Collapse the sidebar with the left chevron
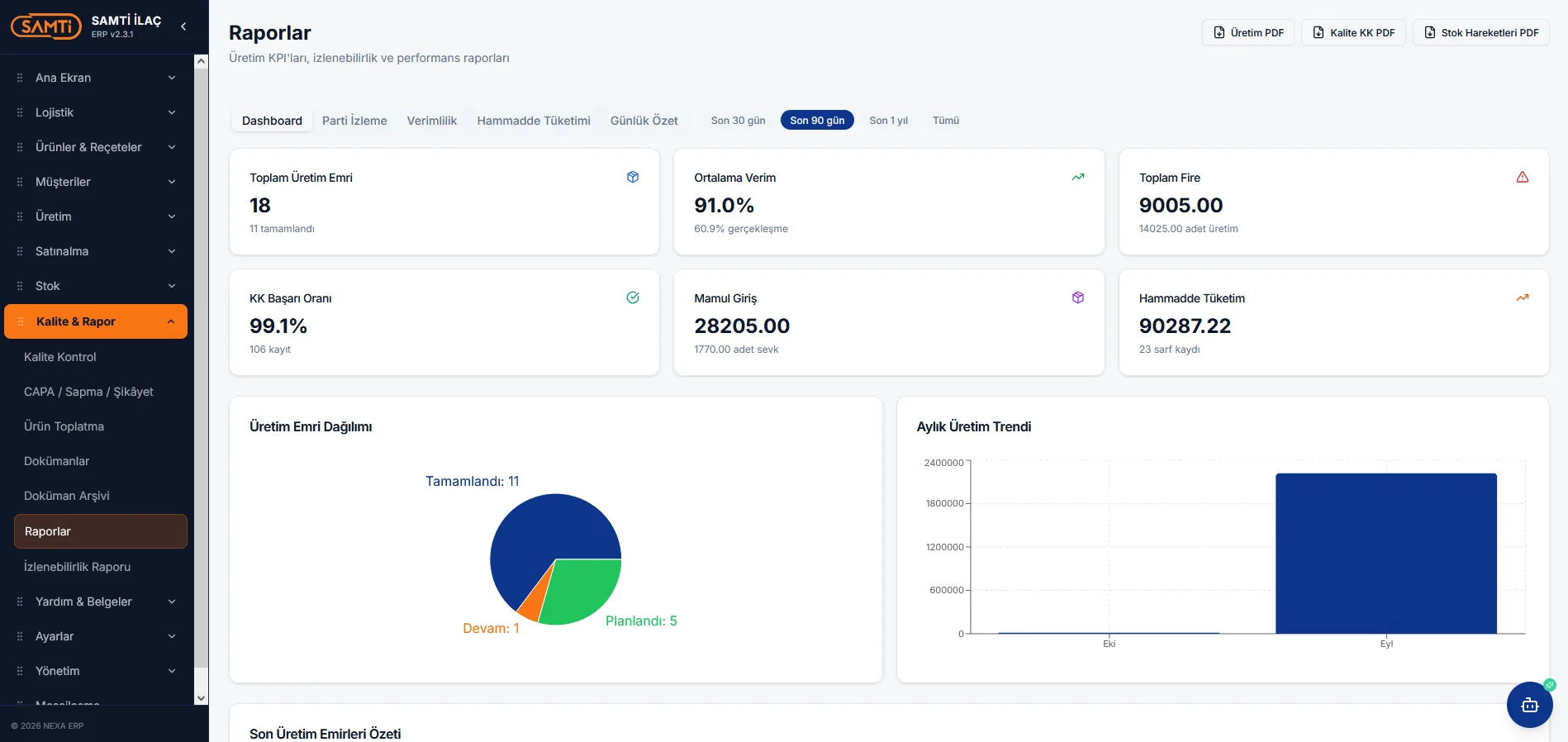The width and height of the screenshot is (1568, 742). [x=183, y=26]
